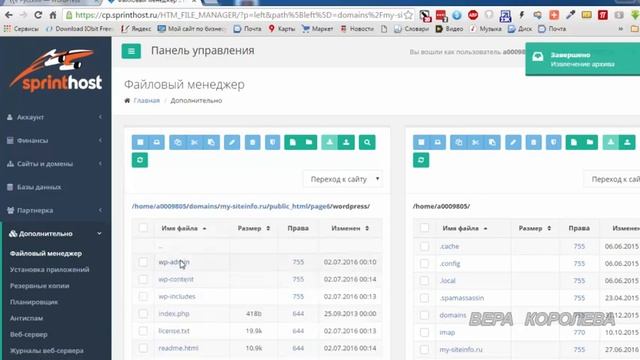Click the trash delete icon in left panel toolbar
This screenshot has height=360, width=640.
pos(252,142)
